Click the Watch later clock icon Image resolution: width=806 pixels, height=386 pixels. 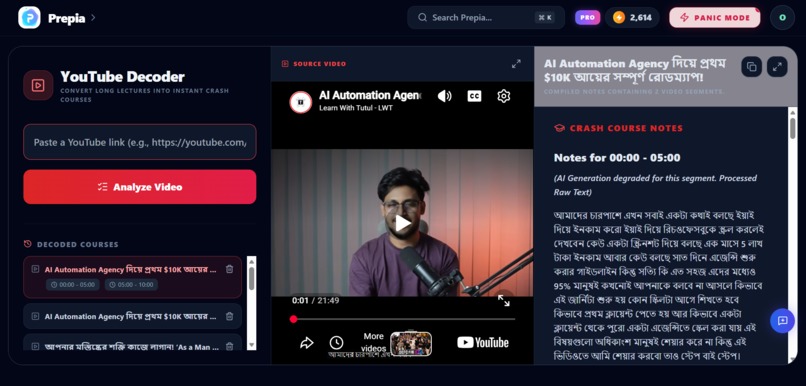click(x=336, y=343)
